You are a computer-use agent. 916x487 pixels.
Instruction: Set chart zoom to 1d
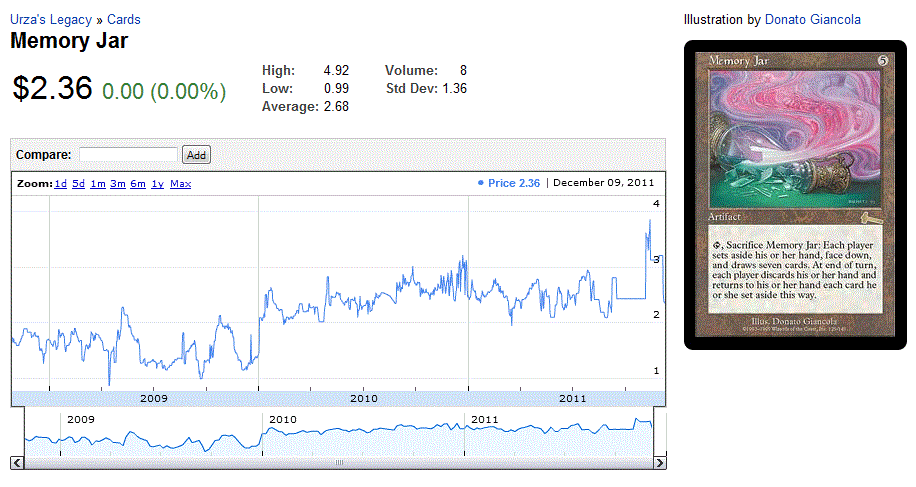61,184
